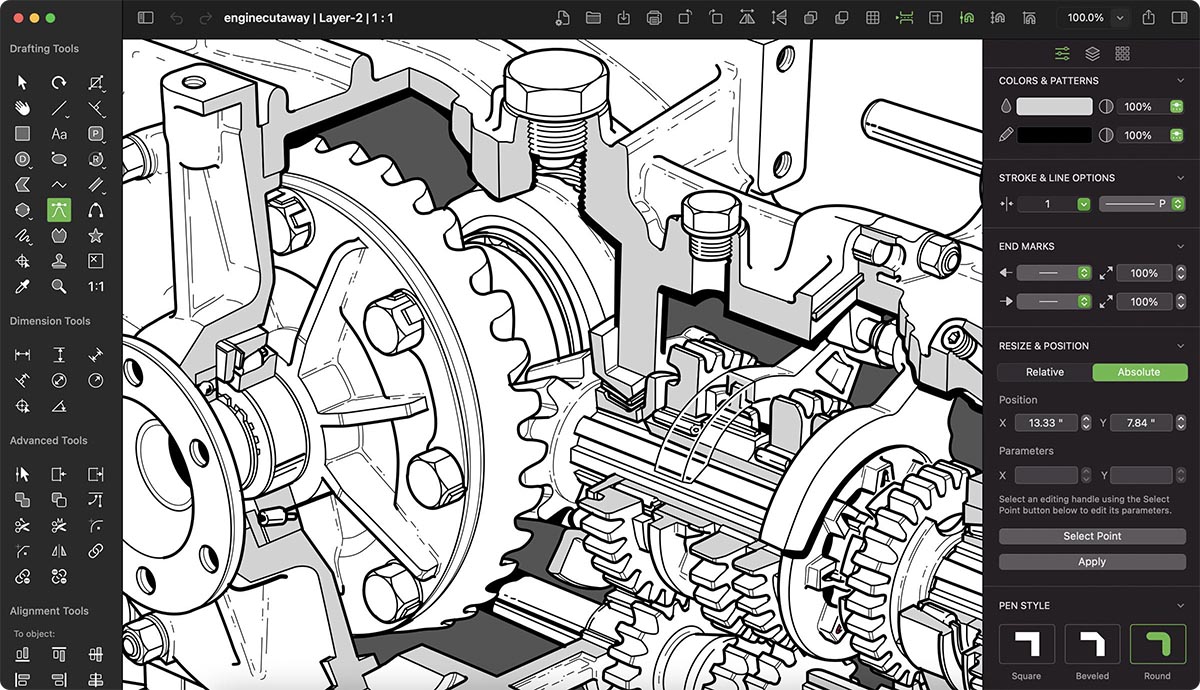Select the Star shape tool

click(x=96, y=235)
